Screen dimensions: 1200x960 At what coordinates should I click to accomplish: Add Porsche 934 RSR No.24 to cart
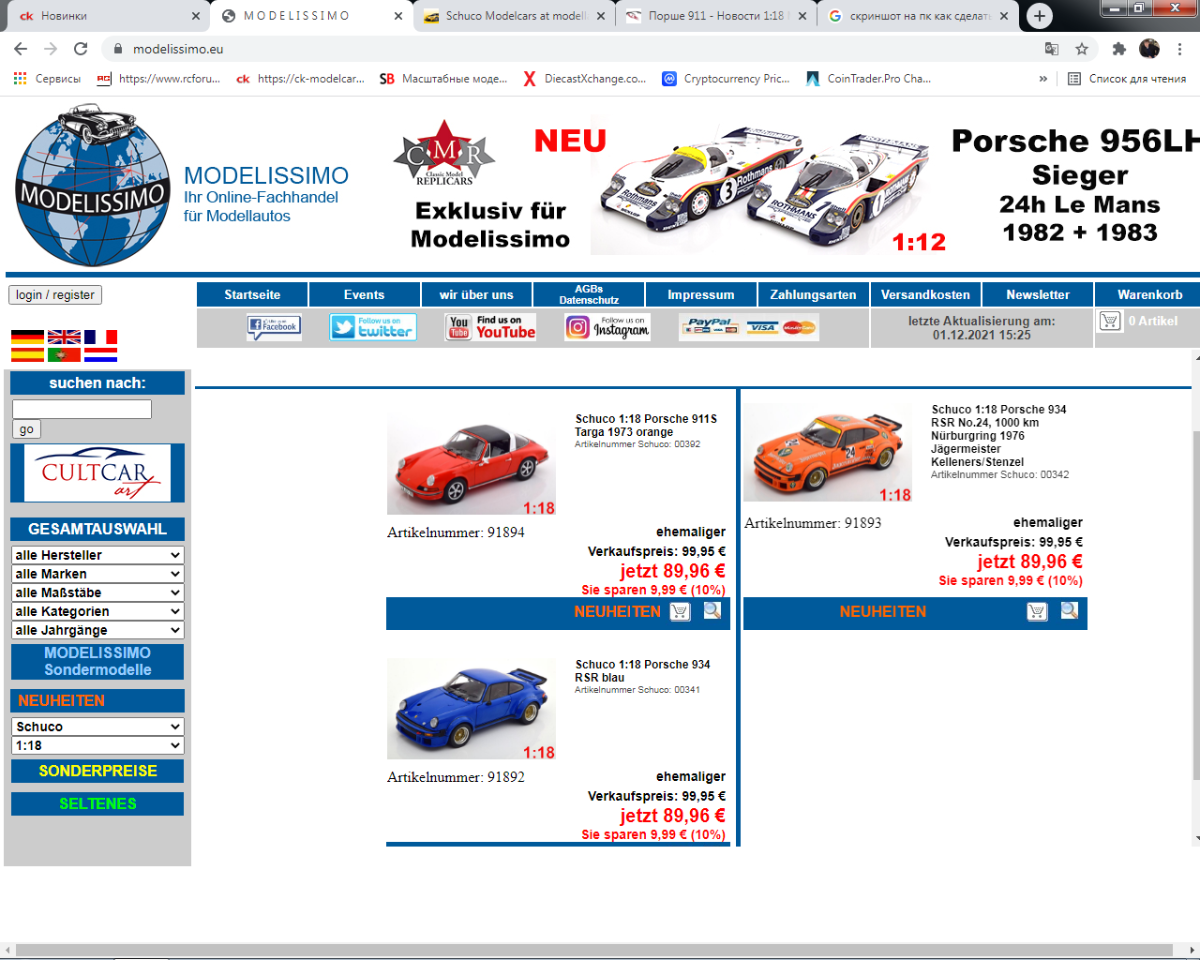[1037, 611]
